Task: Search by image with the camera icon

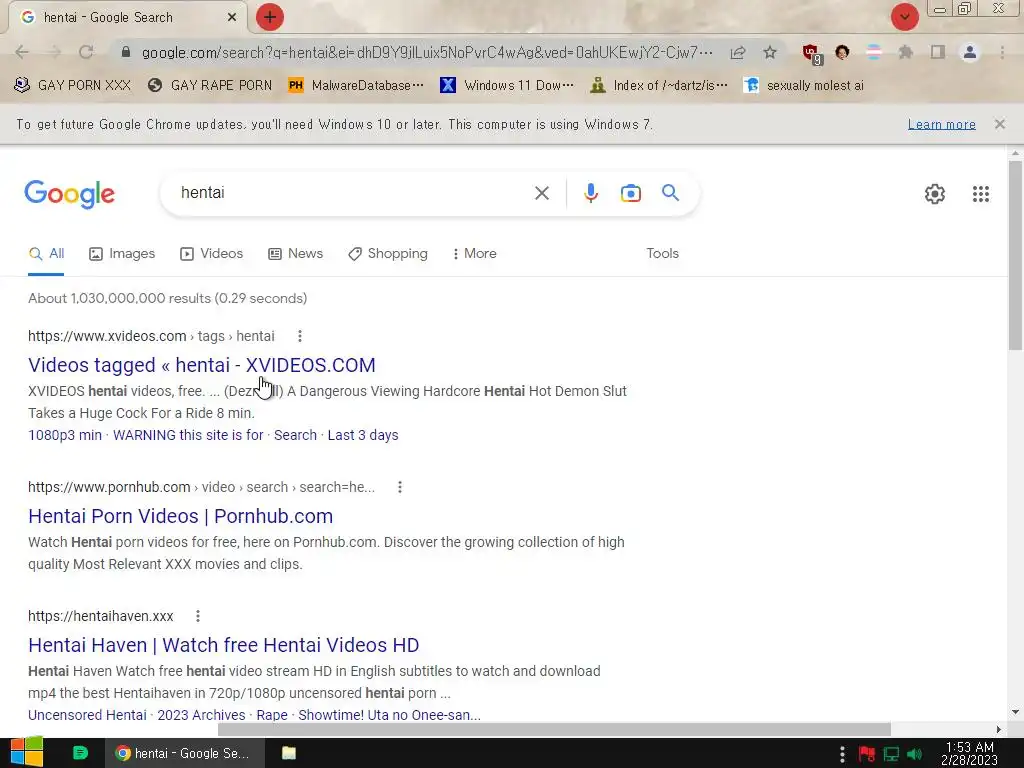Action: [x=630, y=193]
